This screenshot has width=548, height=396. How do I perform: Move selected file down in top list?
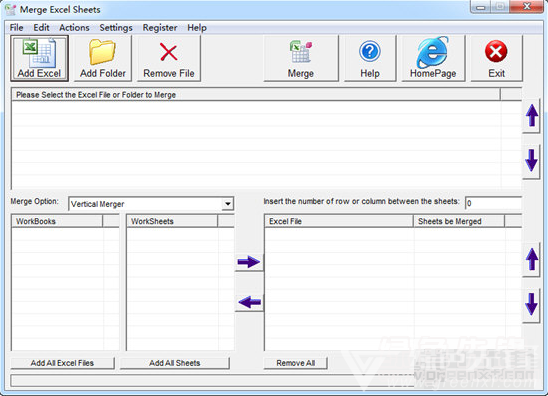(532, 161)
